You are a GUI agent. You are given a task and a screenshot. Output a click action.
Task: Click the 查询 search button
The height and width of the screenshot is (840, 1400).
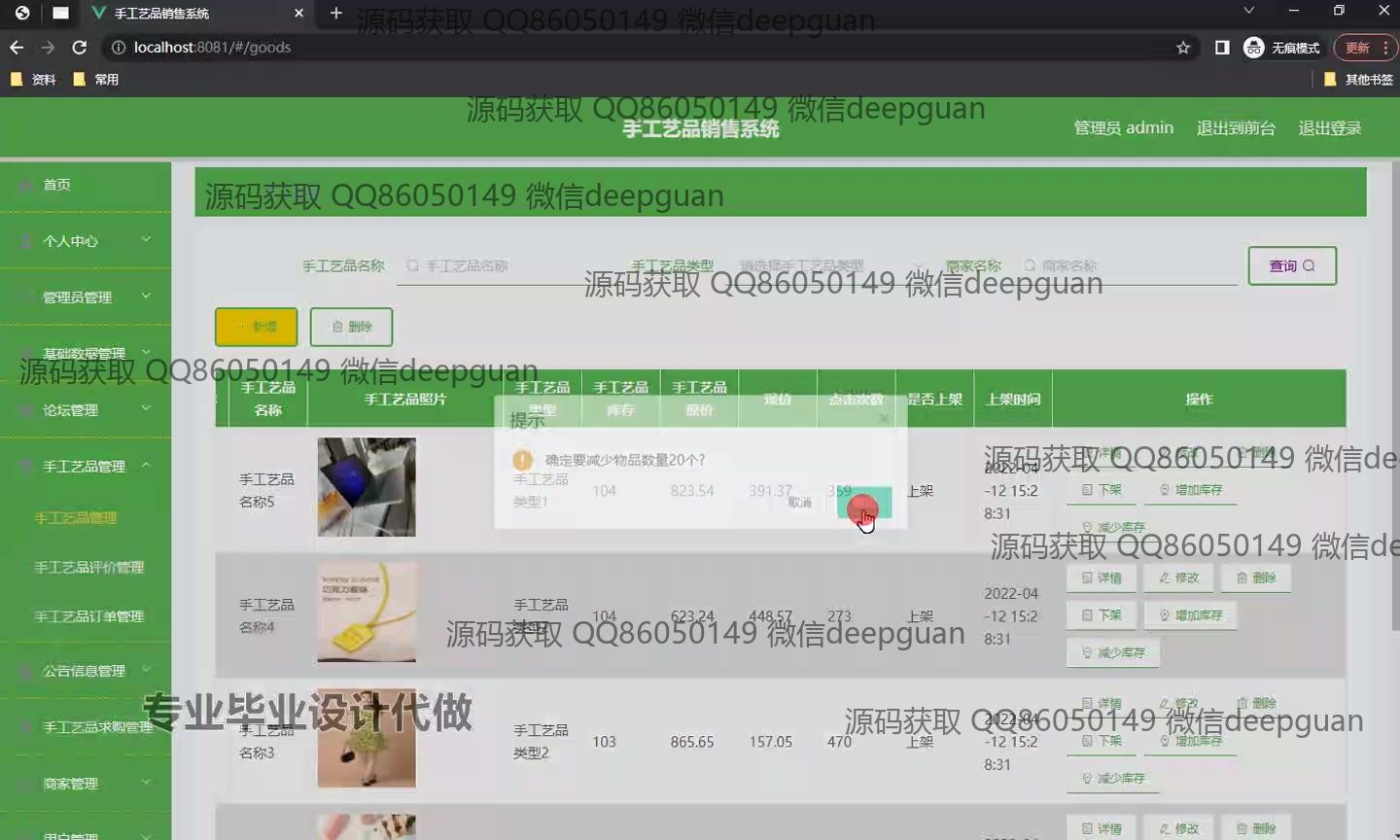(1292, 265)
